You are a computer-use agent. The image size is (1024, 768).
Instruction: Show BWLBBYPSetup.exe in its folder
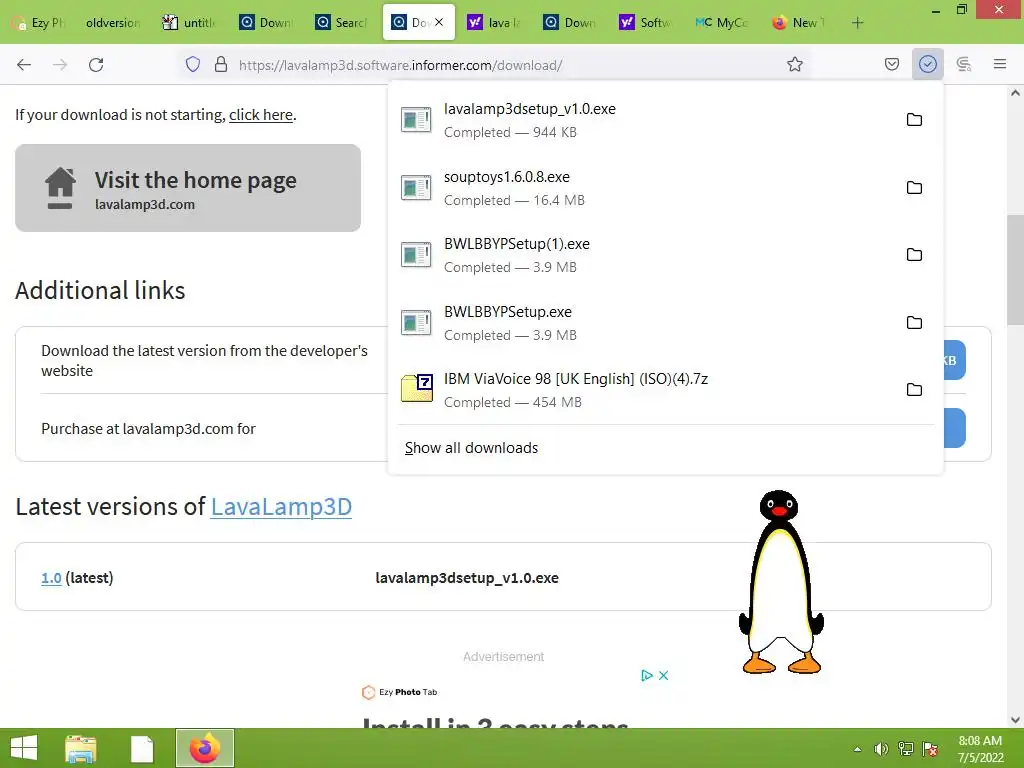(914, 323)
